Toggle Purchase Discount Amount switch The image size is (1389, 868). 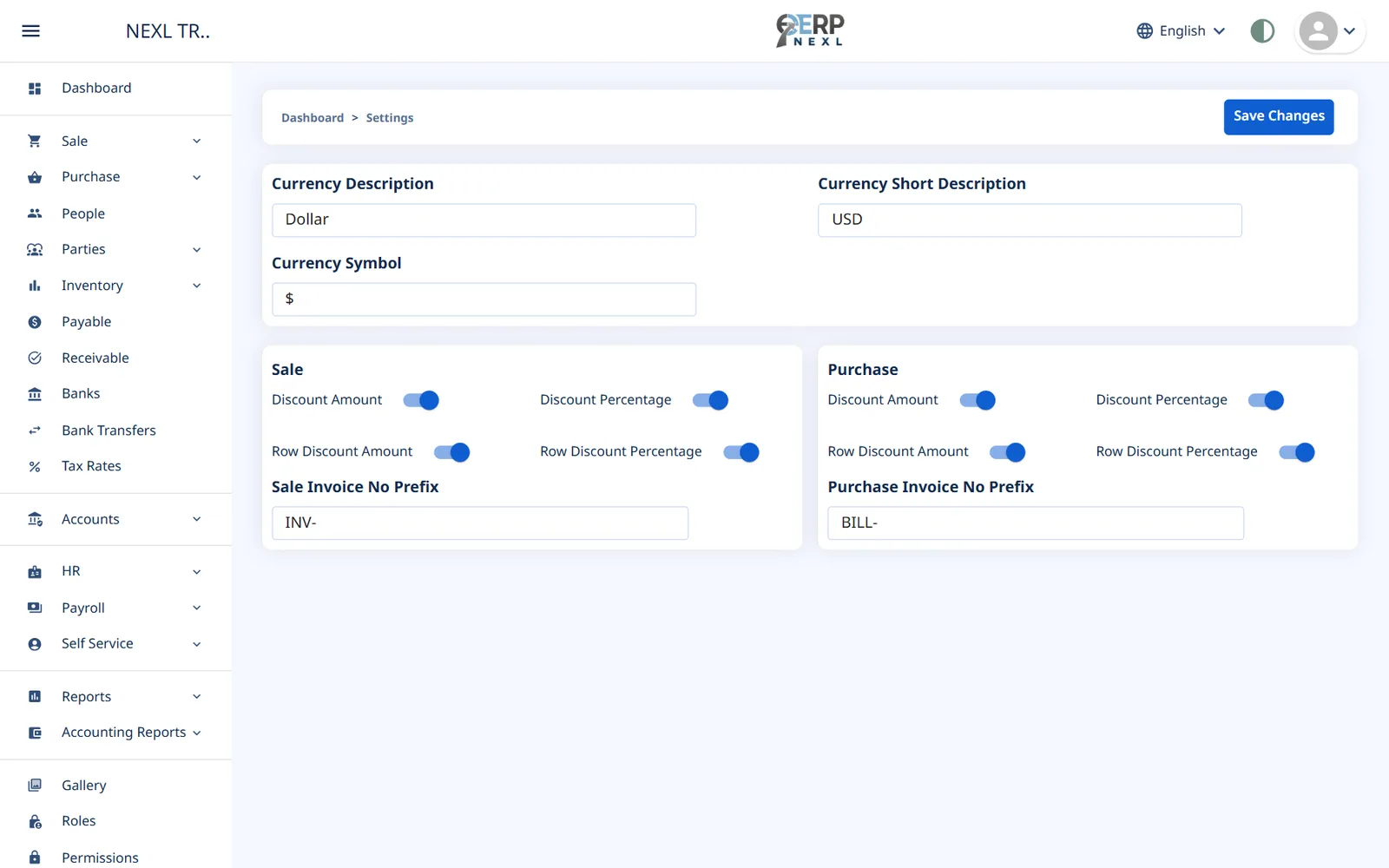[978, 400]
